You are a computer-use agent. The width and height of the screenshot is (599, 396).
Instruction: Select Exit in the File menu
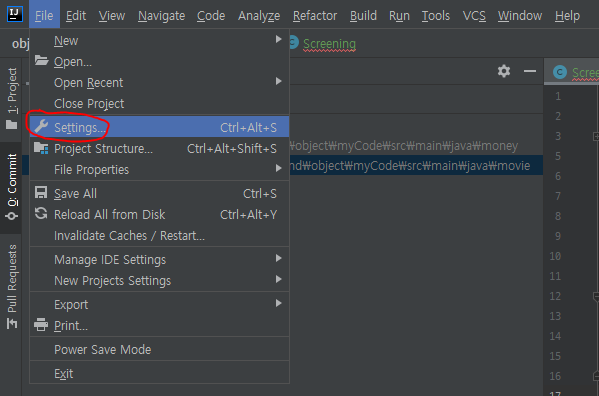(x=159, y=373)
